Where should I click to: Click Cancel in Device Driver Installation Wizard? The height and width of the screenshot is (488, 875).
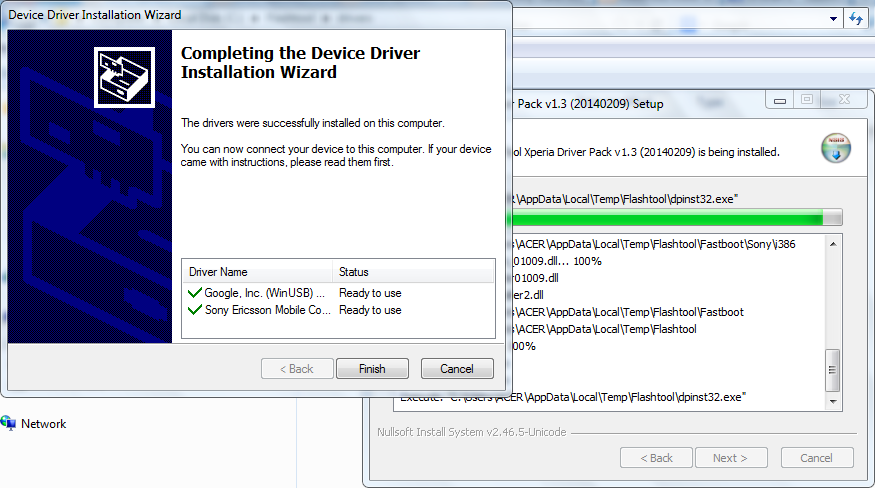pyautogui.click(x=457, y=369)
